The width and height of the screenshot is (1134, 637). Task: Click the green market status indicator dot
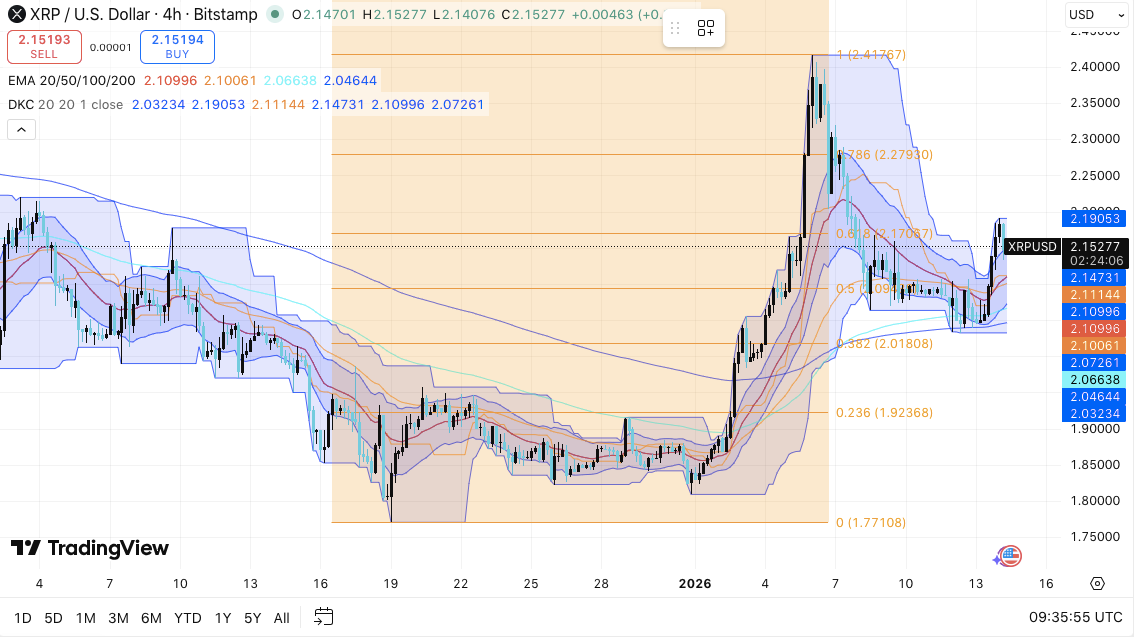[277, 15]
